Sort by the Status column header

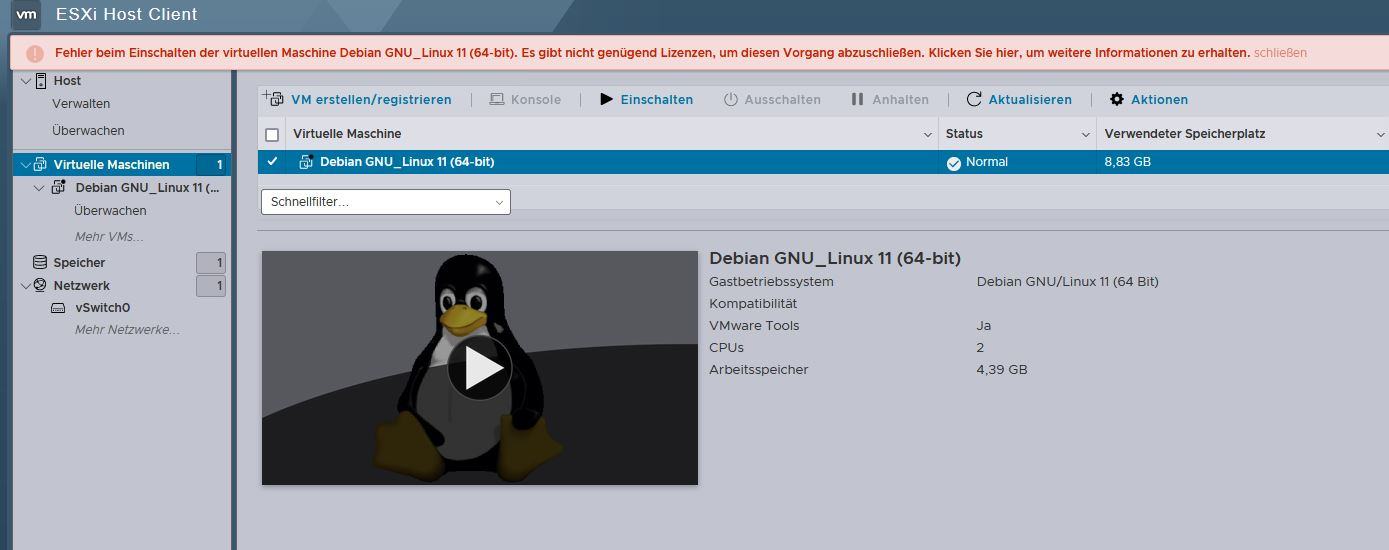click(x=964, y=134)
